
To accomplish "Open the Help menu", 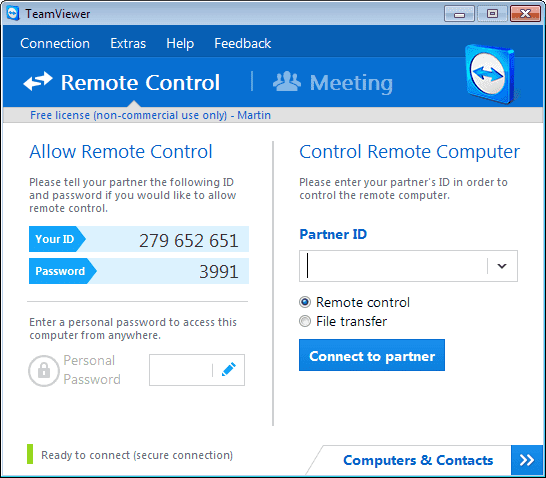I will (x=180, y=44).
